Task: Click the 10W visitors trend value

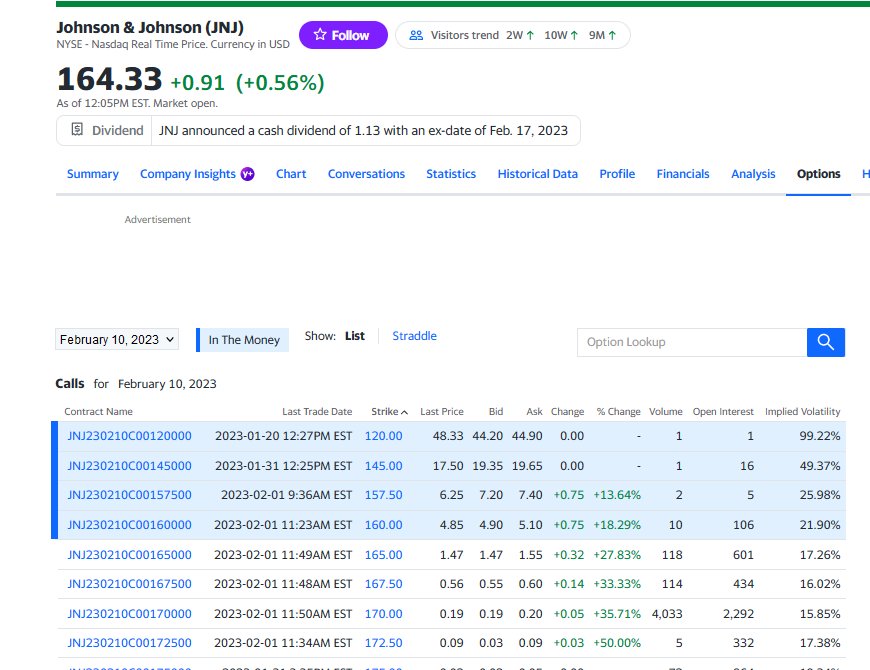Action: tap(561, 35)
